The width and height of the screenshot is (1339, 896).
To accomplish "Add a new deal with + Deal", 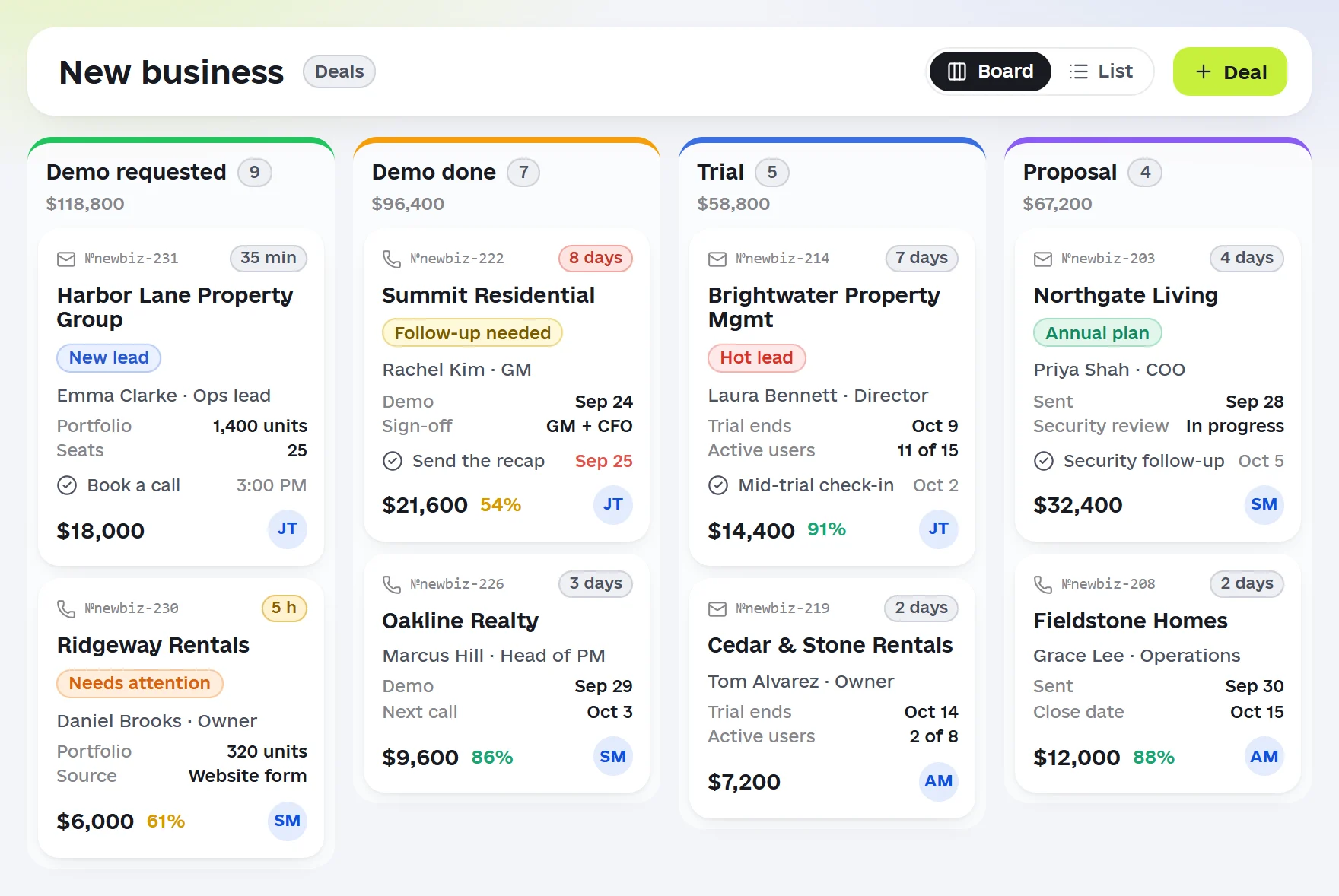I will coord(1230,71).
